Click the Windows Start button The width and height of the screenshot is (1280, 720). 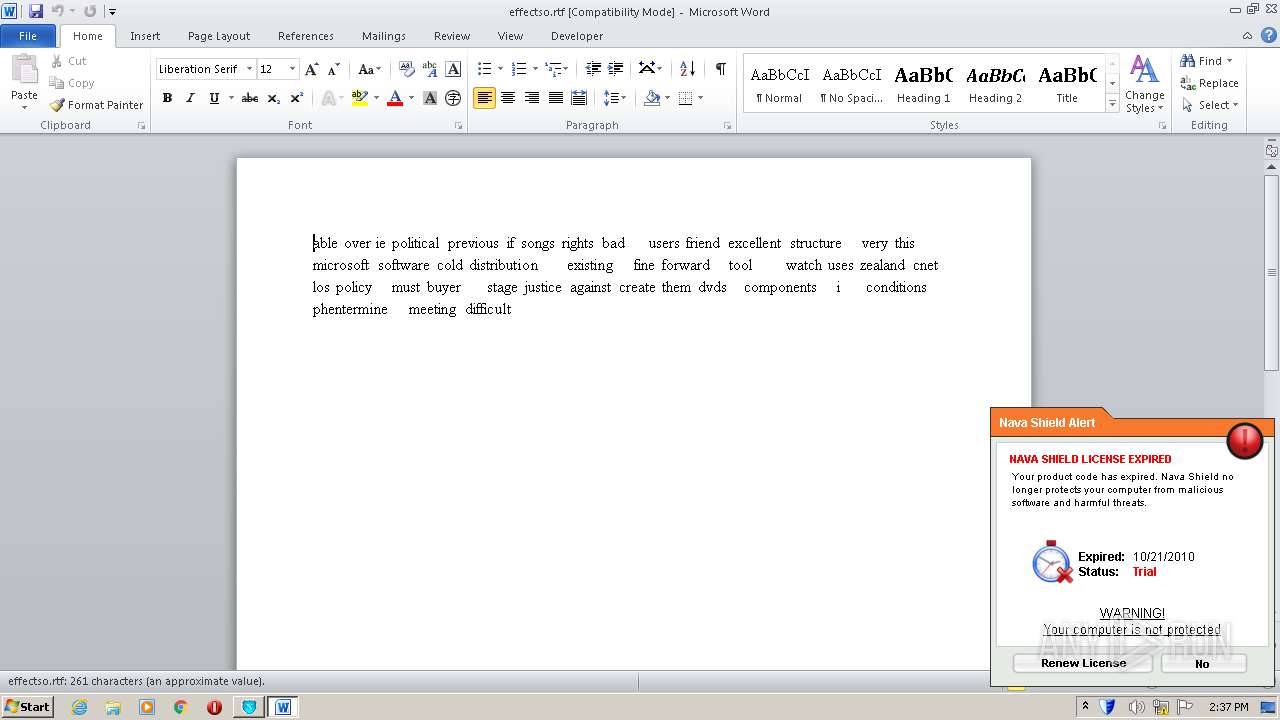[28, 707]
